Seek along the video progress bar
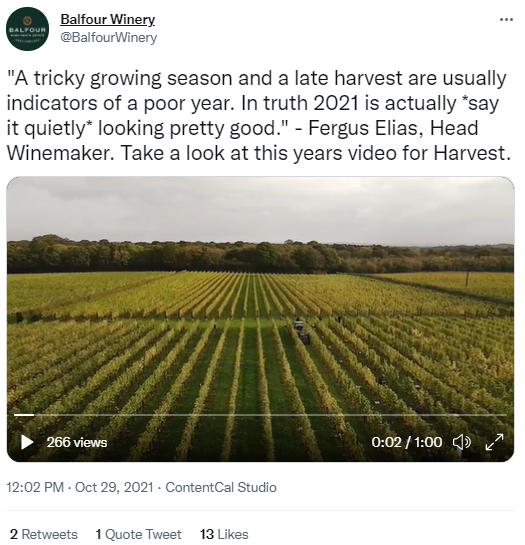This screenshot has width=525, height=545. point(260,415)
